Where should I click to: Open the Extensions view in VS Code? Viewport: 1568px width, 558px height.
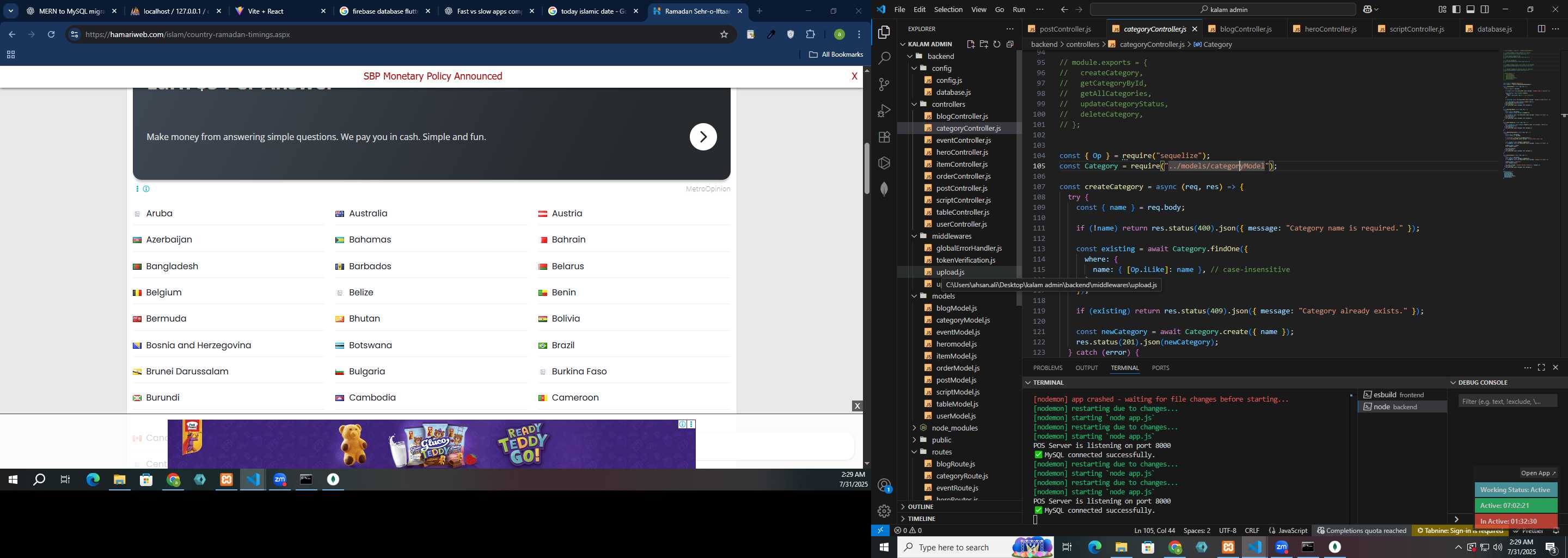pos(884,137)
